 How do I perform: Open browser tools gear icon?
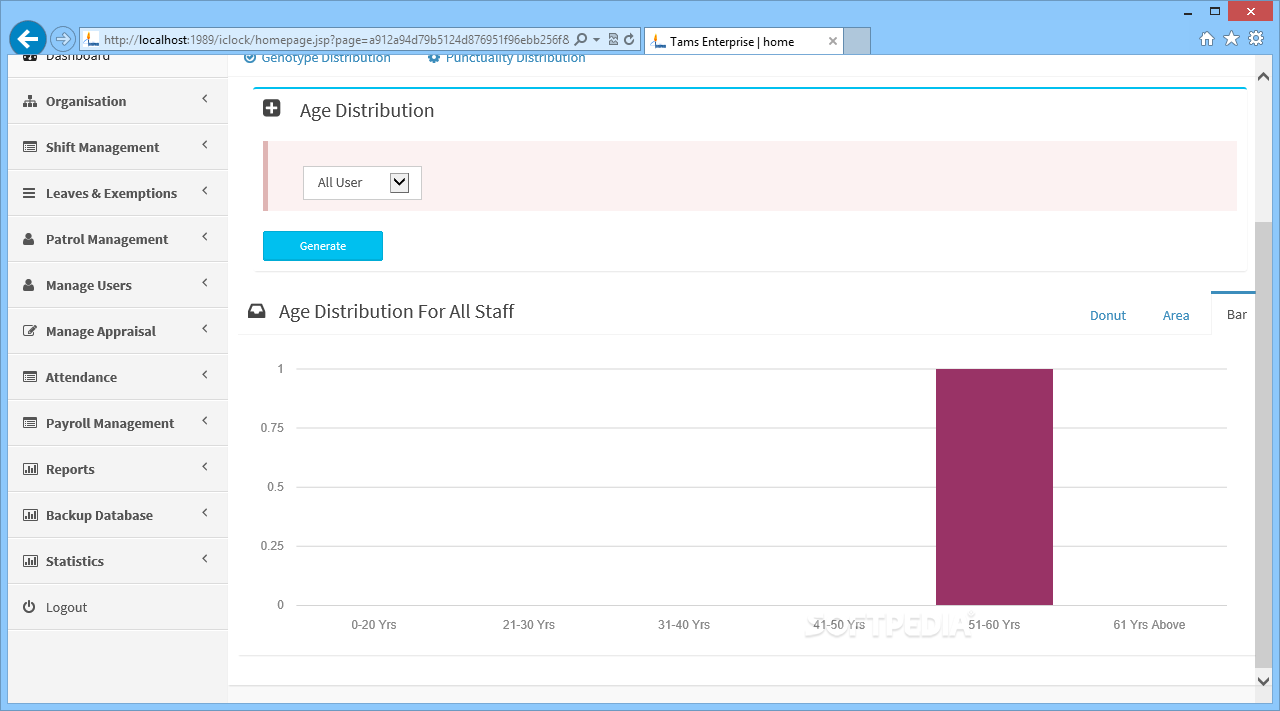pos(1256,38)
